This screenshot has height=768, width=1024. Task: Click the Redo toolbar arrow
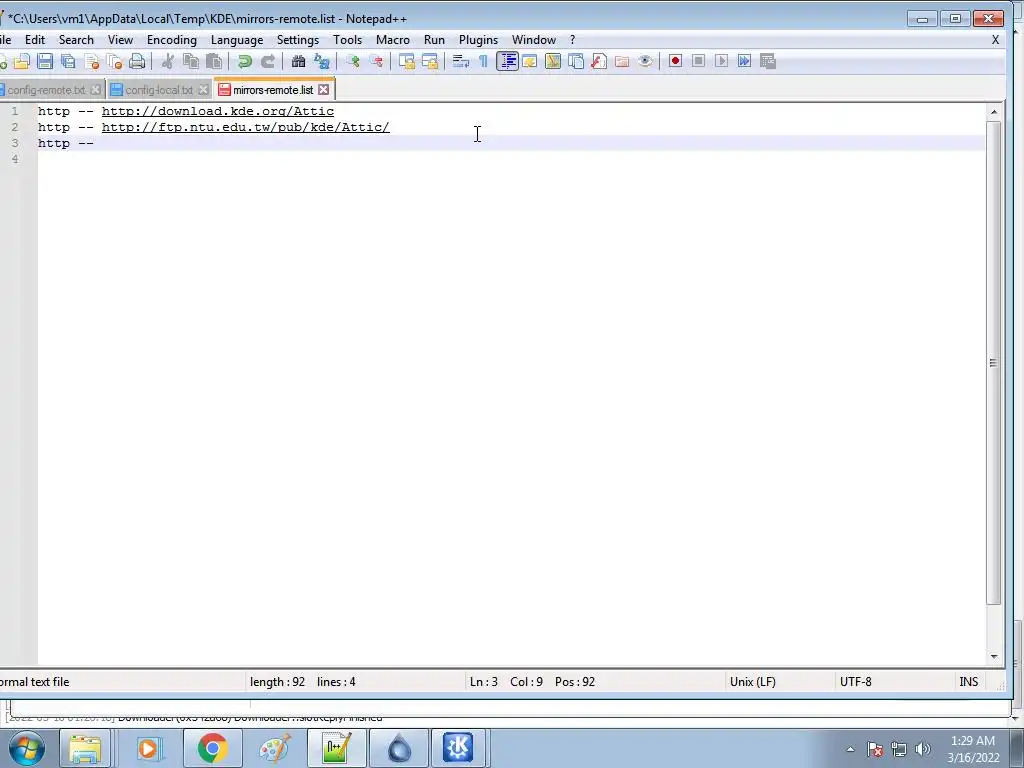click(x=268, y=61)
